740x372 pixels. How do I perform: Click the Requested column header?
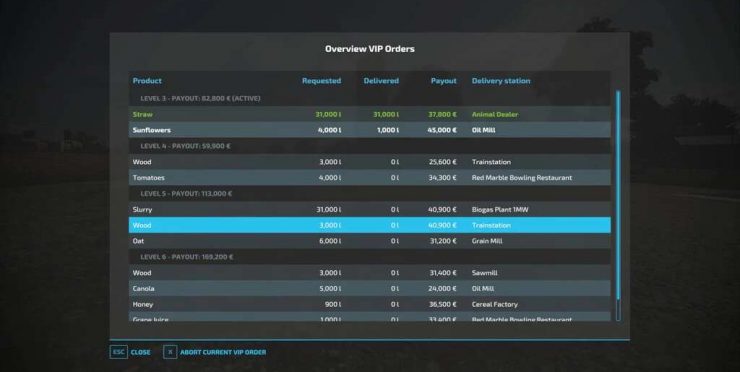(x=321, y=81)
